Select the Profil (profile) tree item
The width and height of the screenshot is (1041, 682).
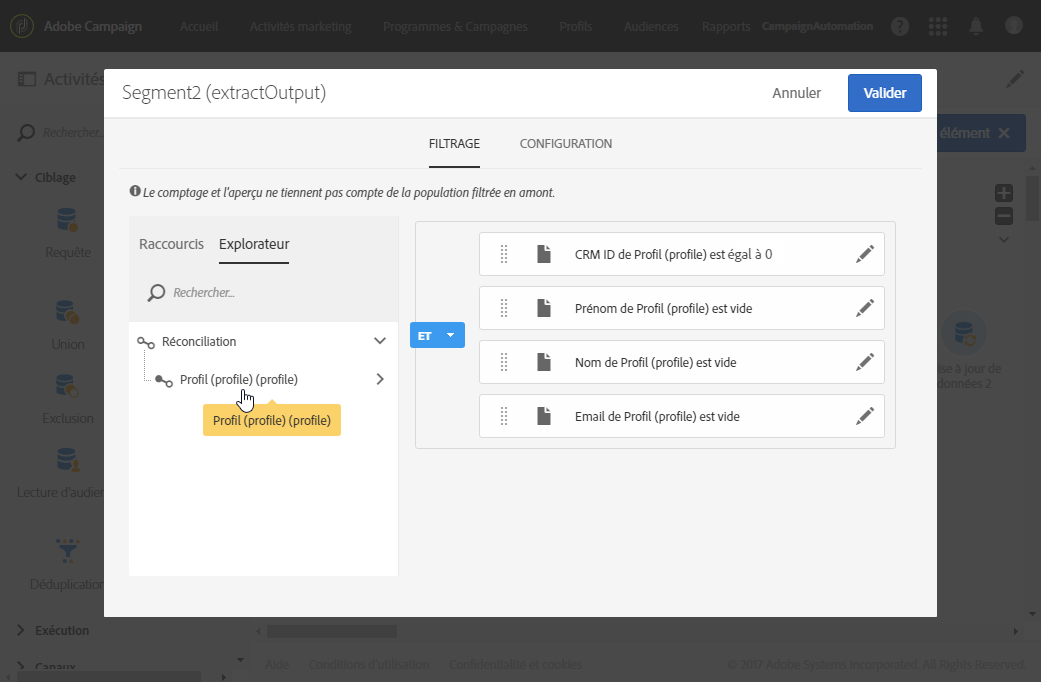238,380
